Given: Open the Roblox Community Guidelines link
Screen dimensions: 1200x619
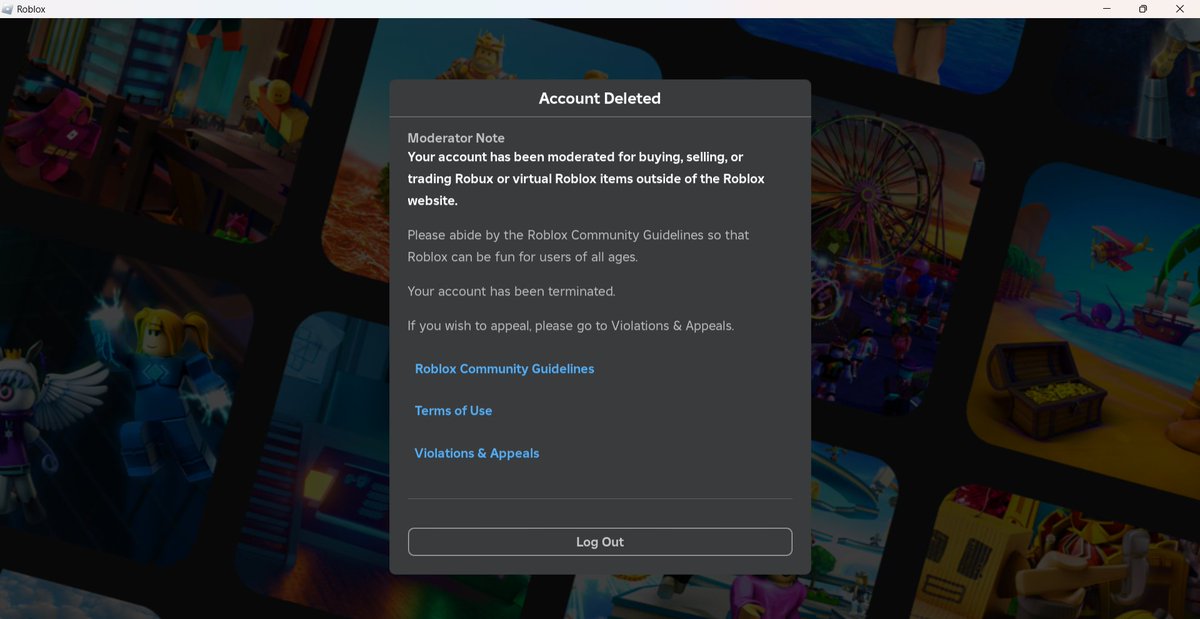Looking at the screenshot, I should (x=504, y=369).
